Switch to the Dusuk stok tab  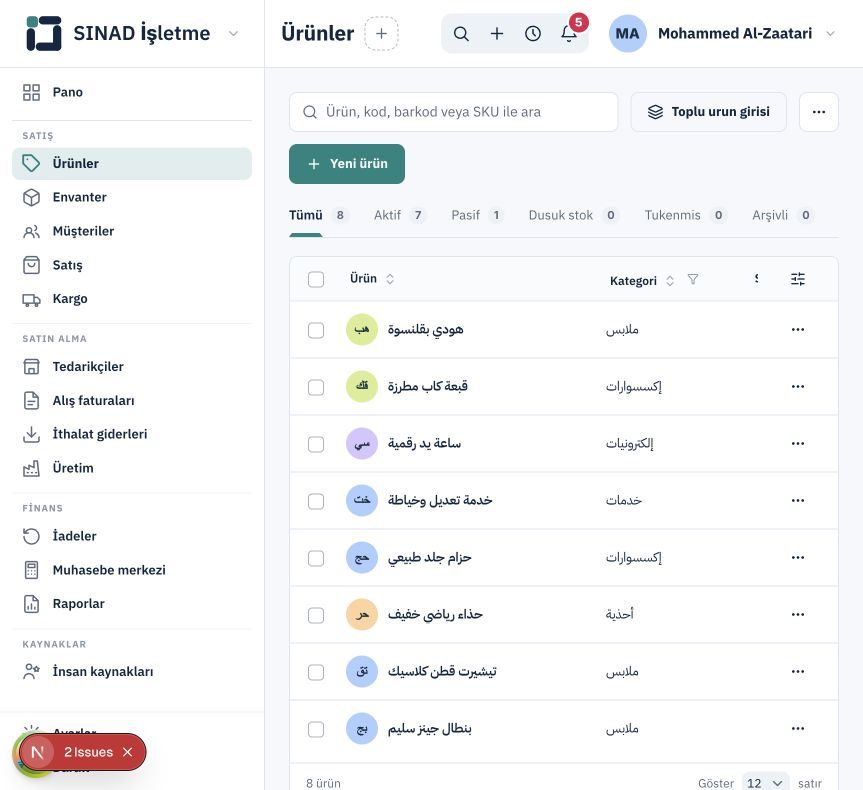point(573,215)
